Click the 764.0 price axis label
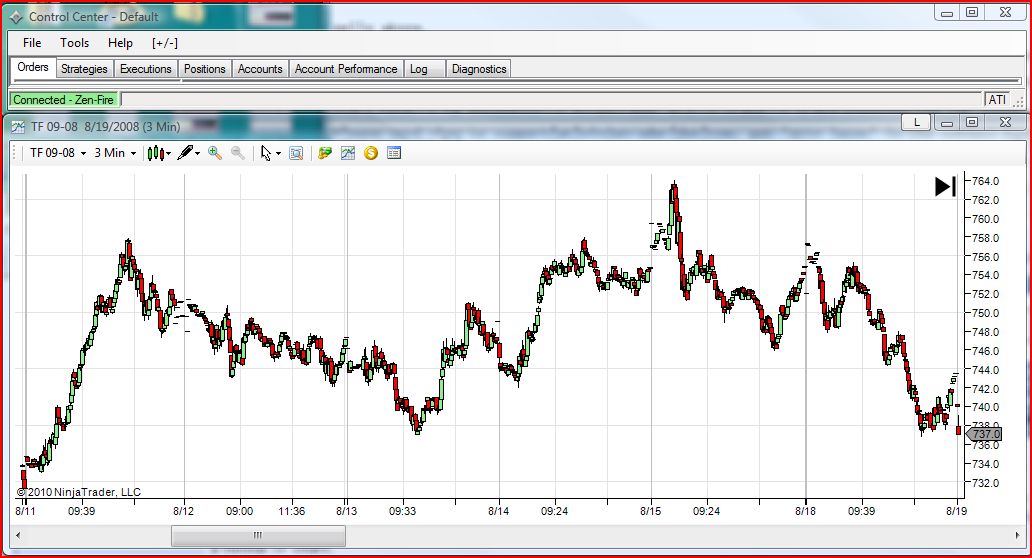 click(986, 181)
